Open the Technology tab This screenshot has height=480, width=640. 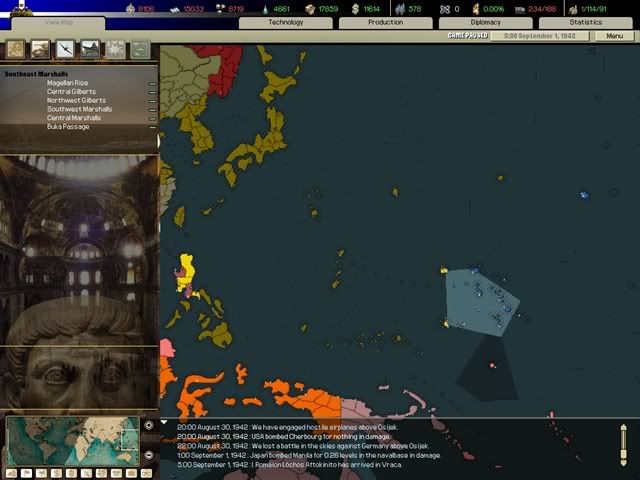286,22
